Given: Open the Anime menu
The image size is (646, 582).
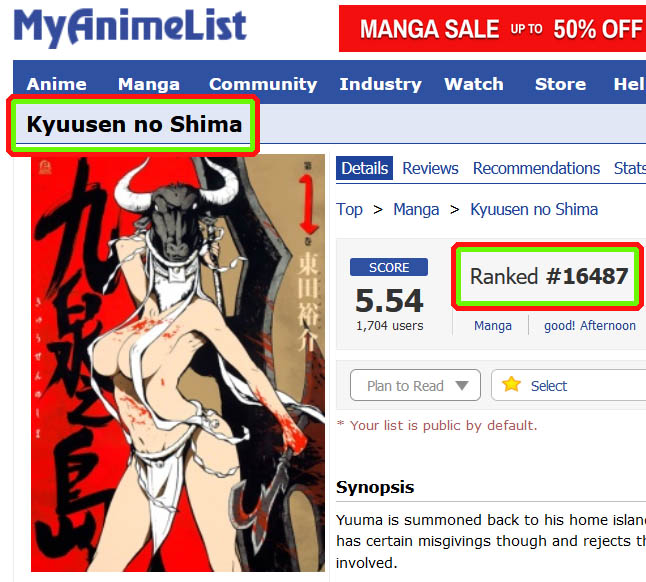Looking at the screenshot, I should coord(56,84).
